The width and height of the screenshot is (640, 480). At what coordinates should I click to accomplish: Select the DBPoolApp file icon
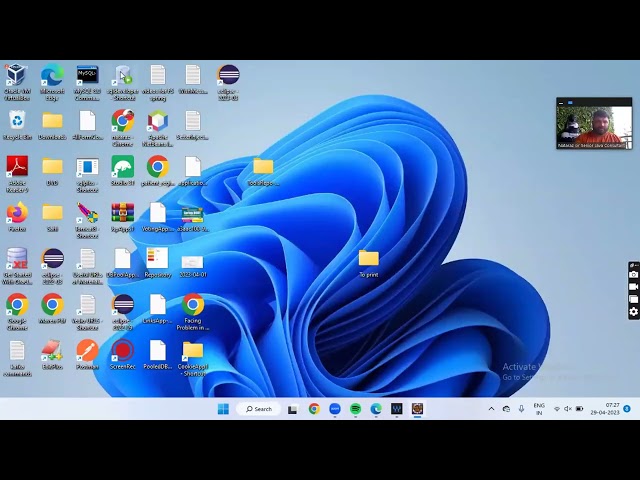point(123,259)
